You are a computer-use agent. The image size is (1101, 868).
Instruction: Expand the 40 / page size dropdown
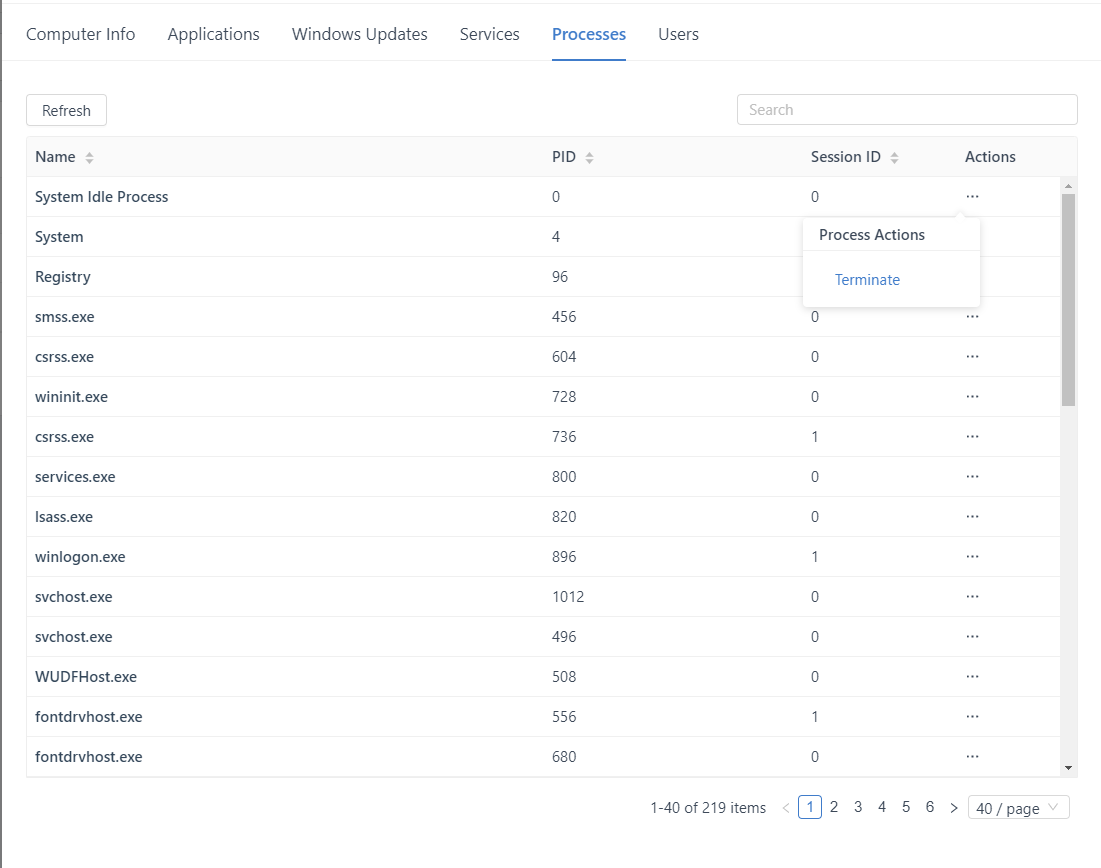tap(1018, 808)
